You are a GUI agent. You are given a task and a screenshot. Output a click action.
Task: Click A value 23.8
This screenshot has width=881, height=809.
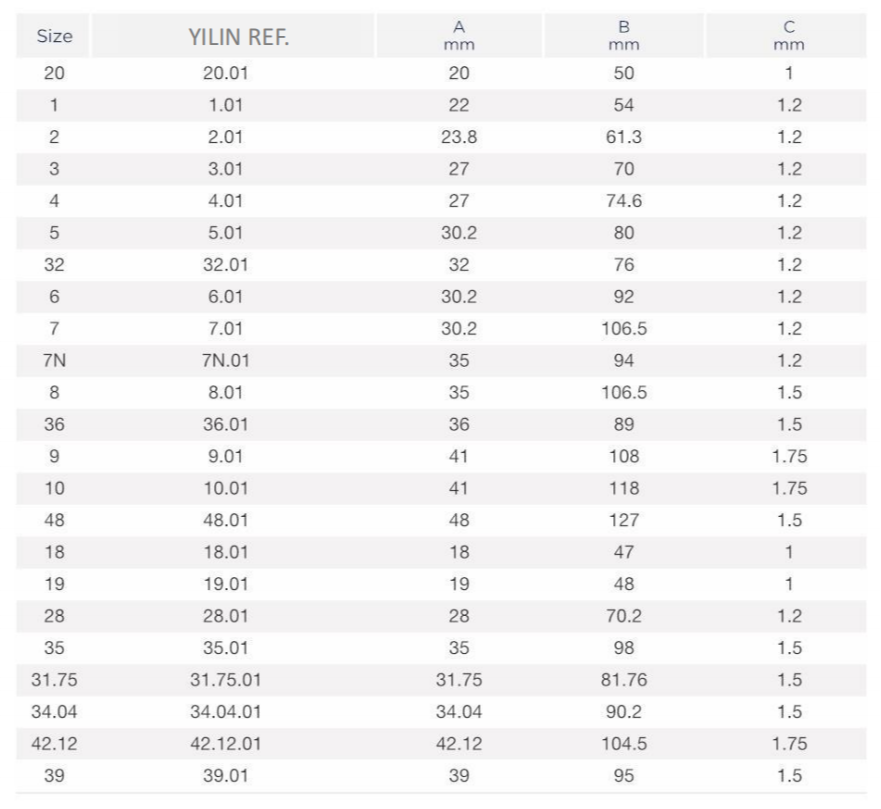click(x=459, y=137)
